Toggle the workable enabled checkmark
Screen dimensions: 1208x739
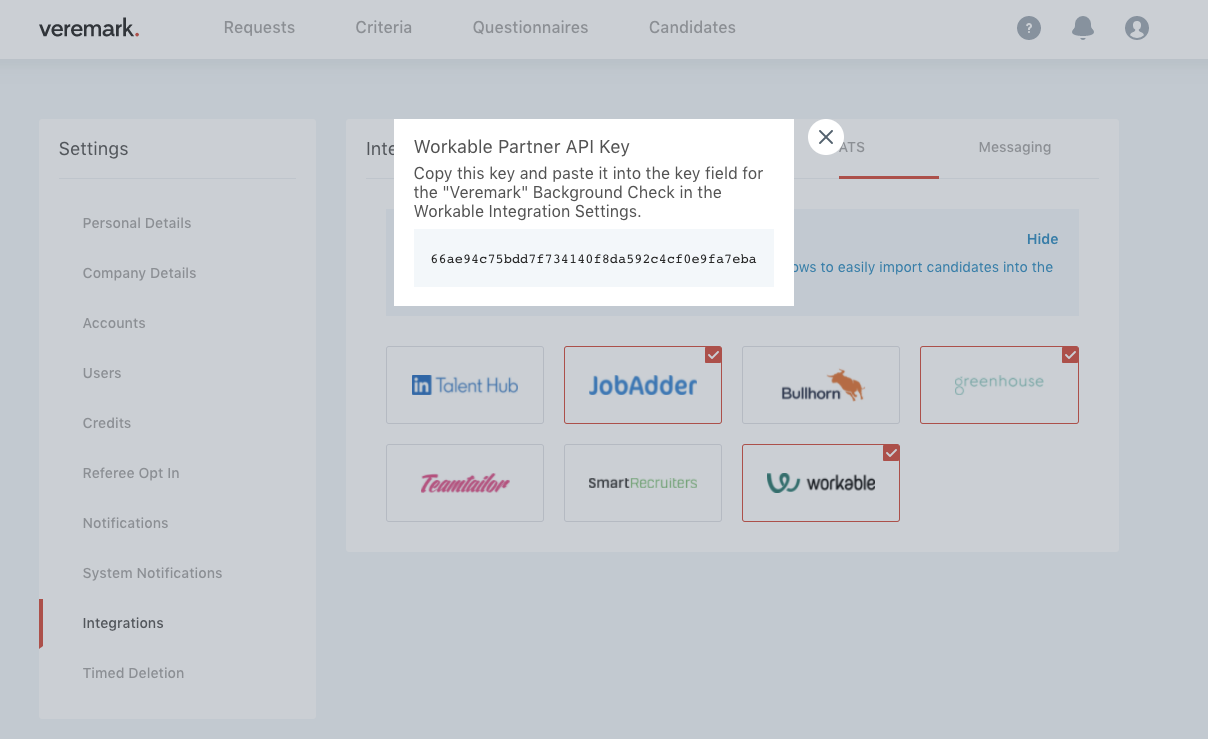coord(891,453)
